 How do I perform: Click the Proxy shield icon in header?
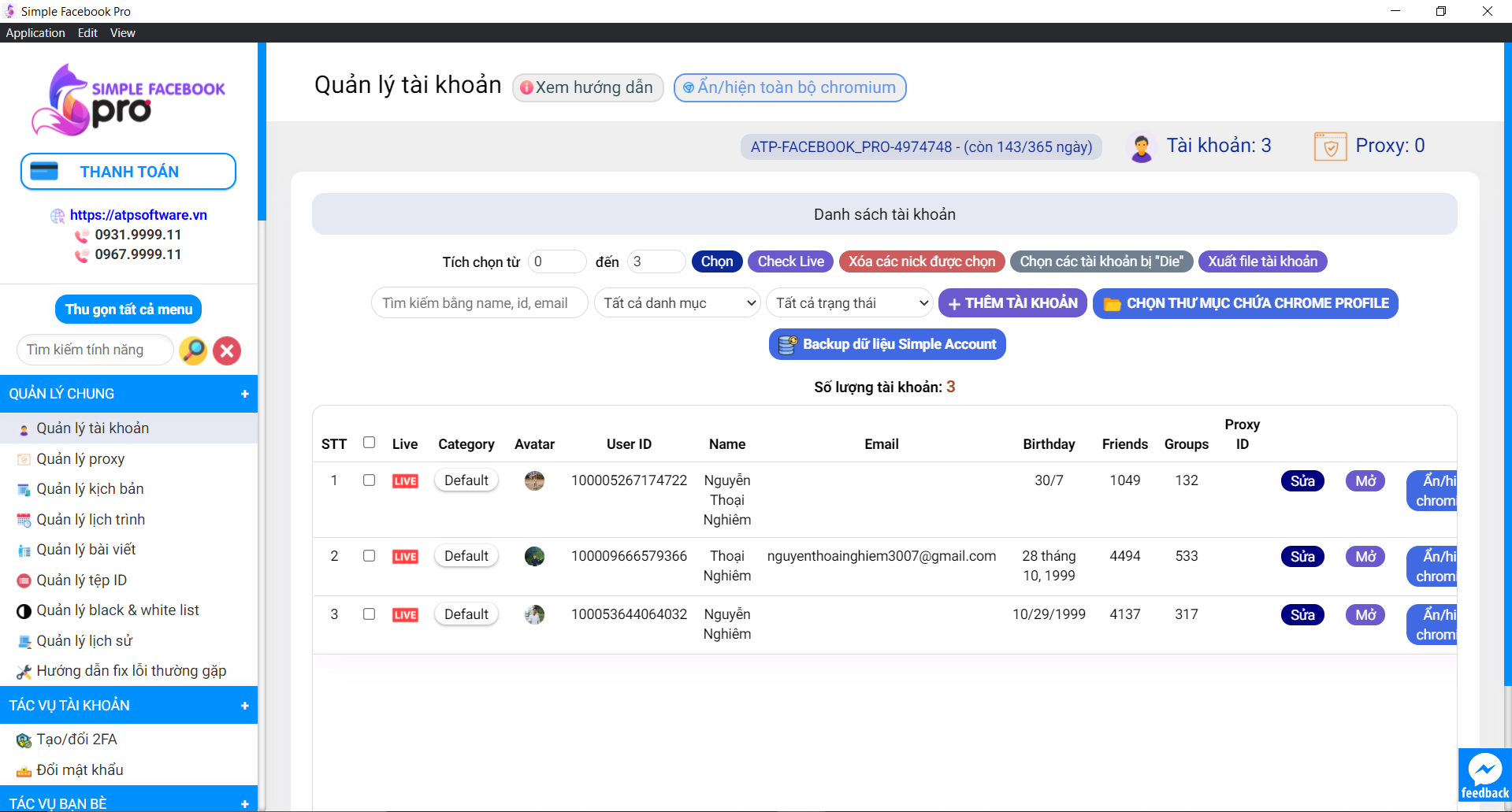pos(1330,146)
